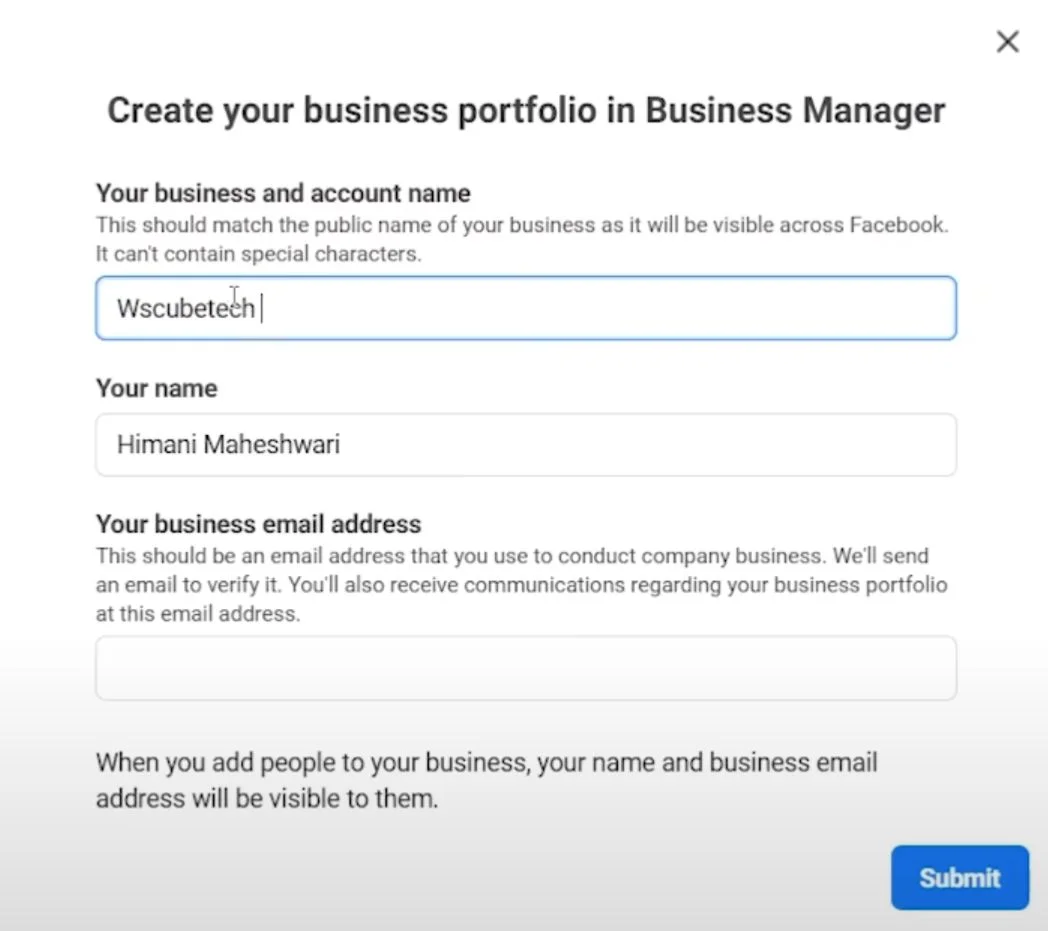Click 'It can't contain special characters' text
Screen dimensions: 1048x931
coord(258,254)
